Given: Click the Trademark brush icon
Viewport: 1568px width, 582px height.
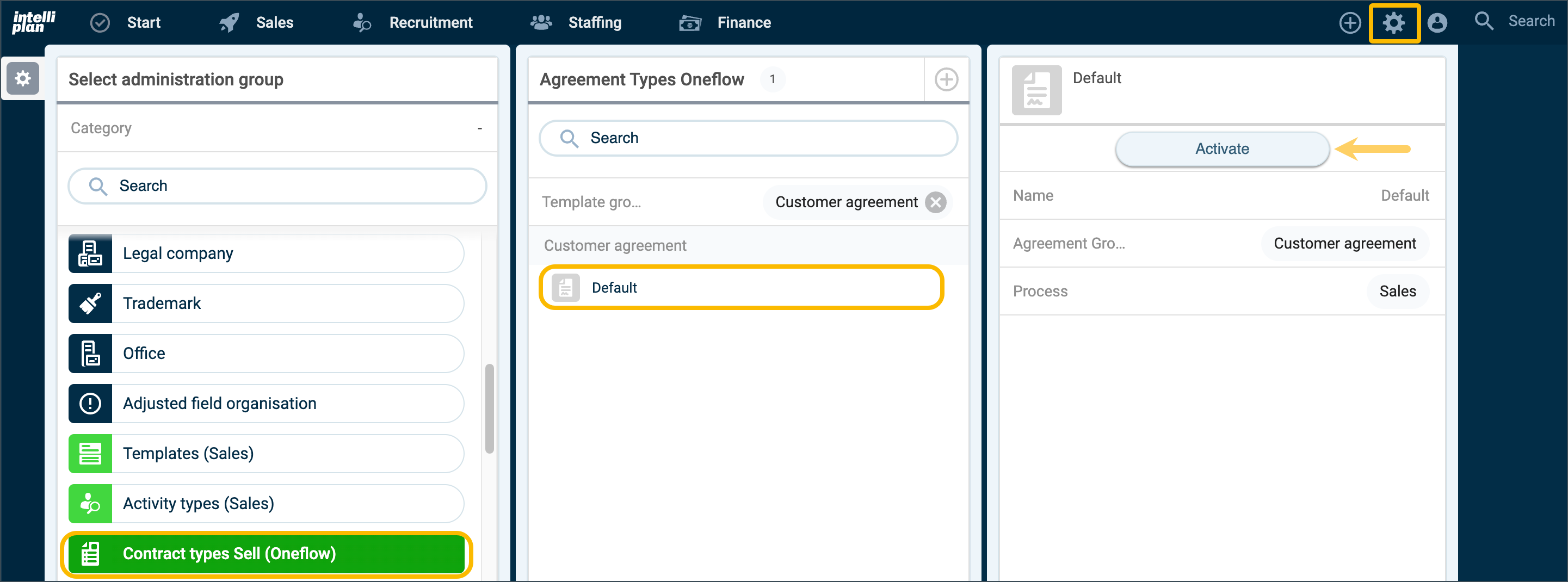Looking at the screenshot, I should (90, 303).
